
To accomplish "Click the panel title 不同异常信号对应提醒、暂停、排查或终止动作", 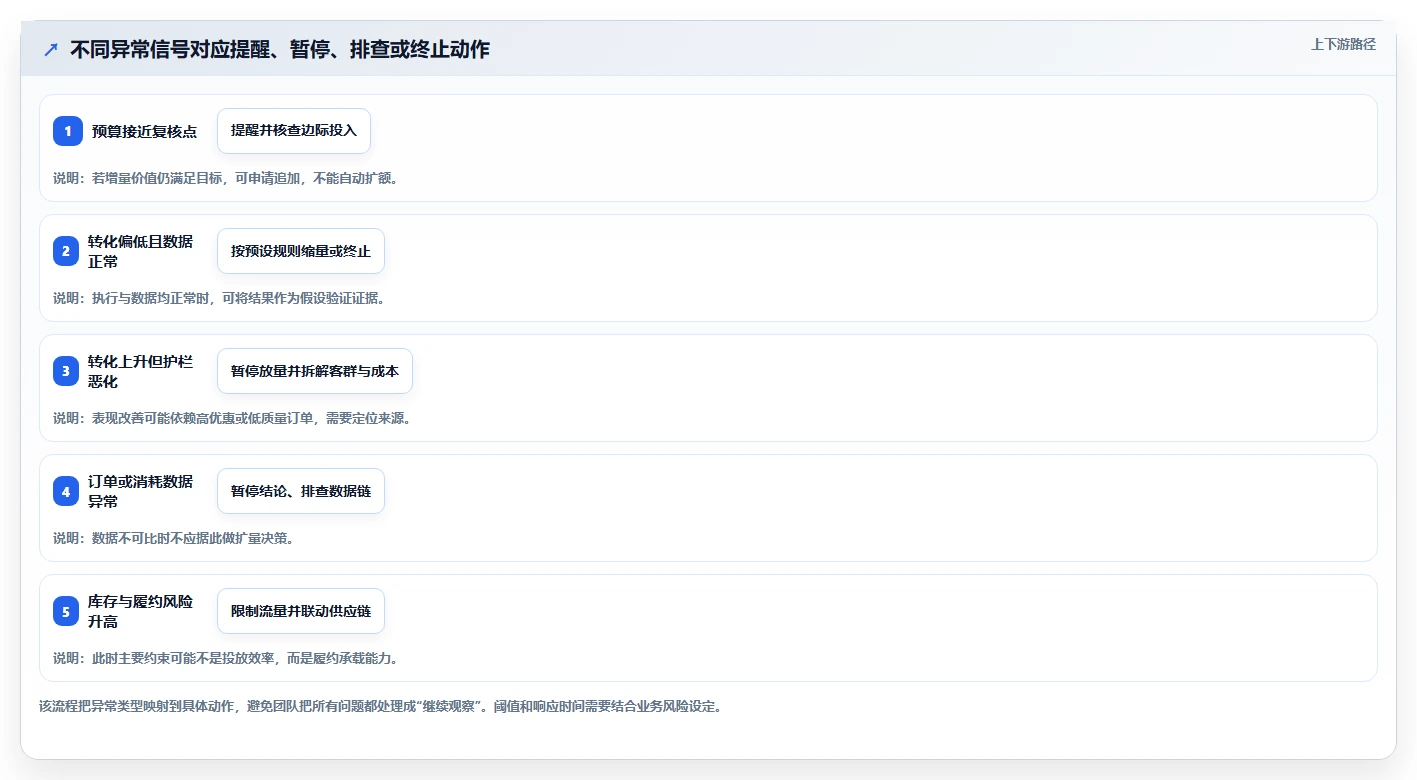I will click(280, 49).
